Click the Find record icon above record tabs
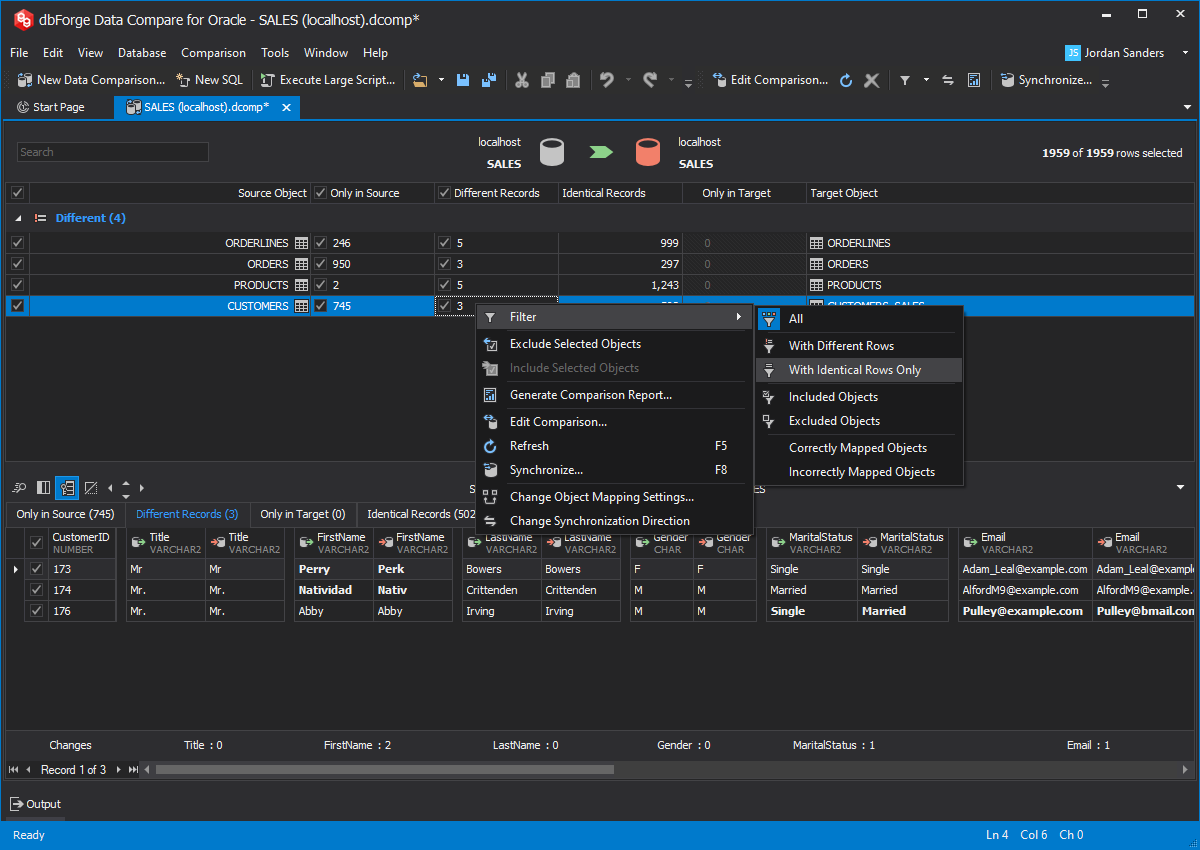Screen dimensions: 1200x850 (x=19, y=488)
